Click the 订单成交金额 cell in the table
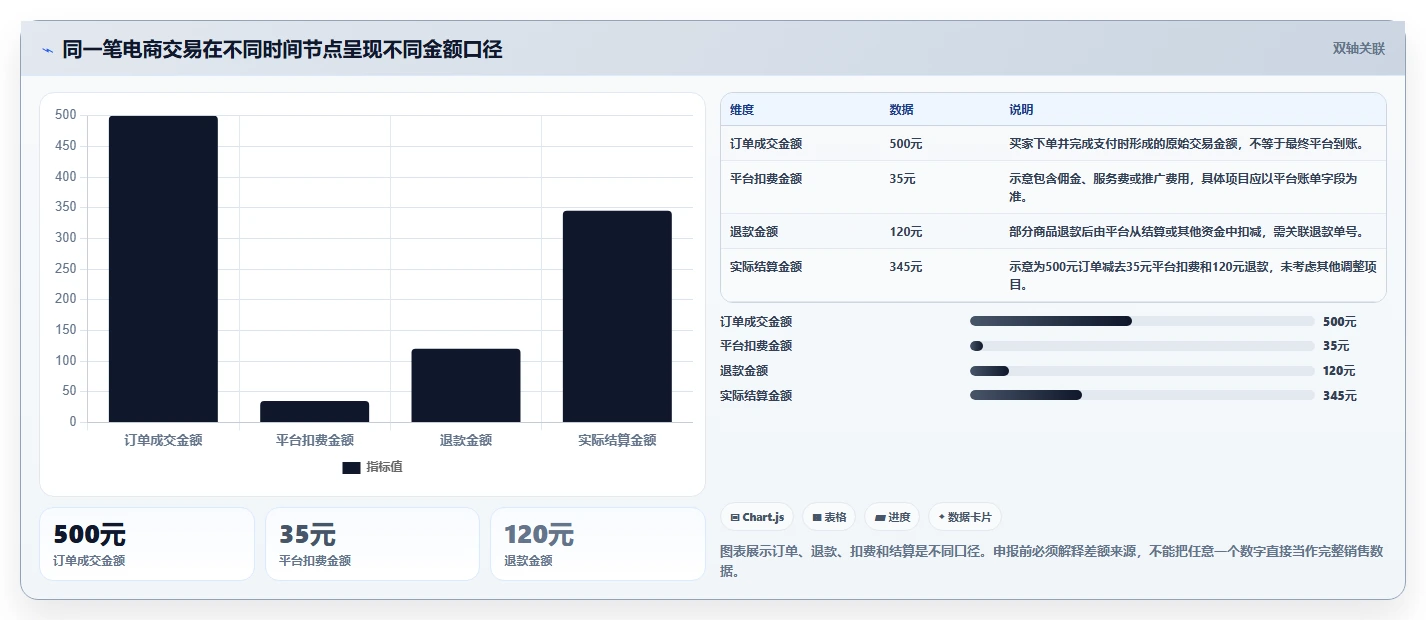The height and width of the screenshot is (620, 1426). coord(766,144)
